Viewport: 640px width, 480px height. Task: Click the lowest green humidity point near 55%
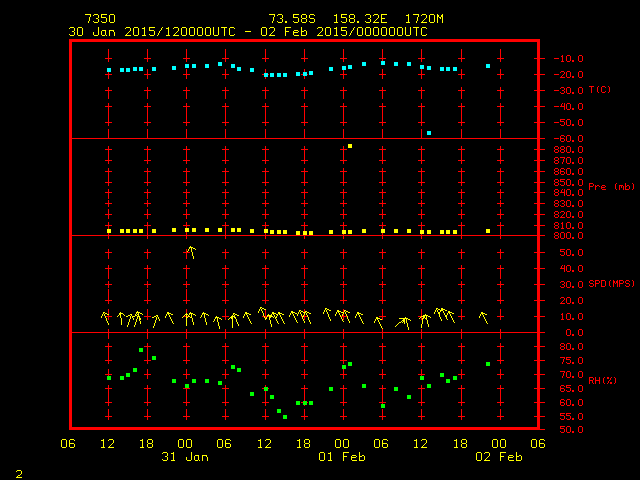click(x=285, y=417)
